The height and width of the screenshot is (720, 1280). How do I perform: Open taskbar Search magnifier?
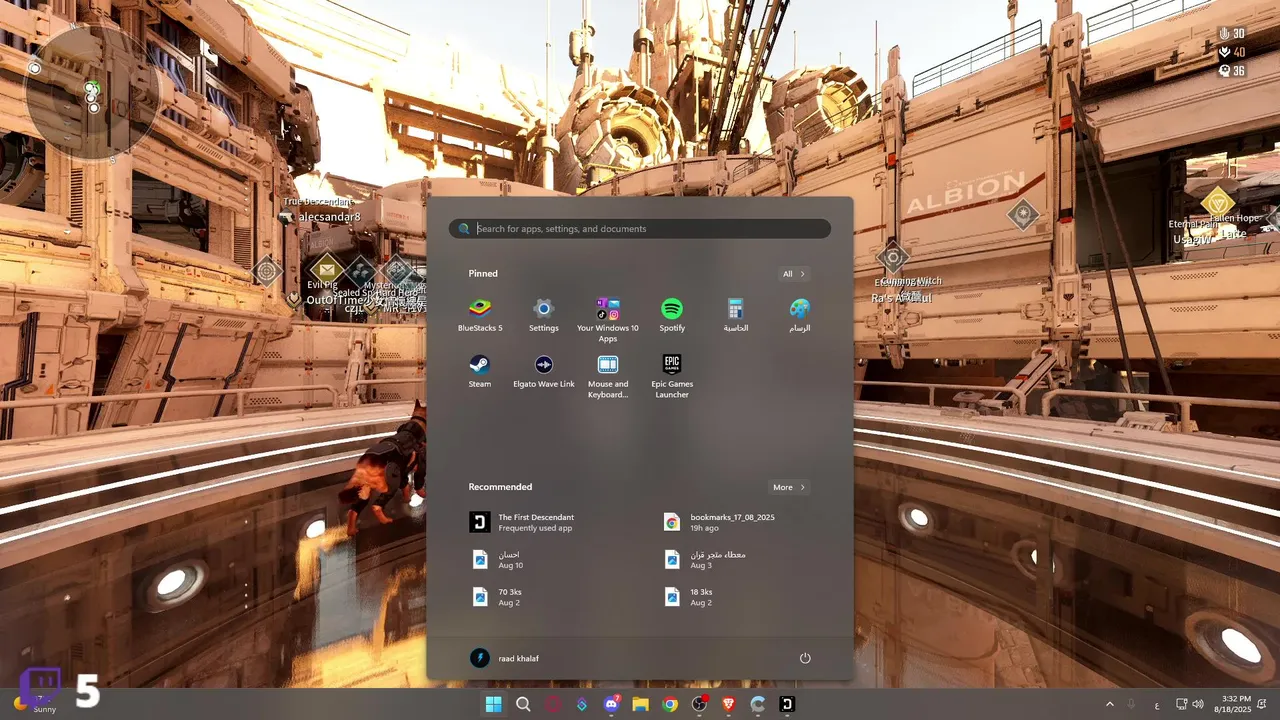(523, 704)
